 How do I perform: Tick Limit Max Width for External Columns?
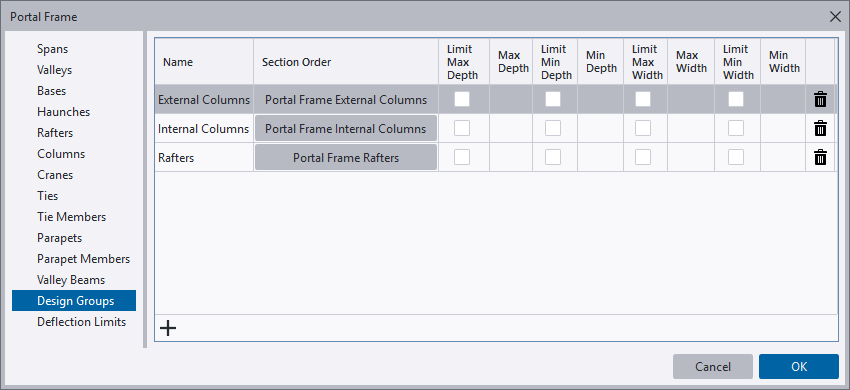point(643,99)
